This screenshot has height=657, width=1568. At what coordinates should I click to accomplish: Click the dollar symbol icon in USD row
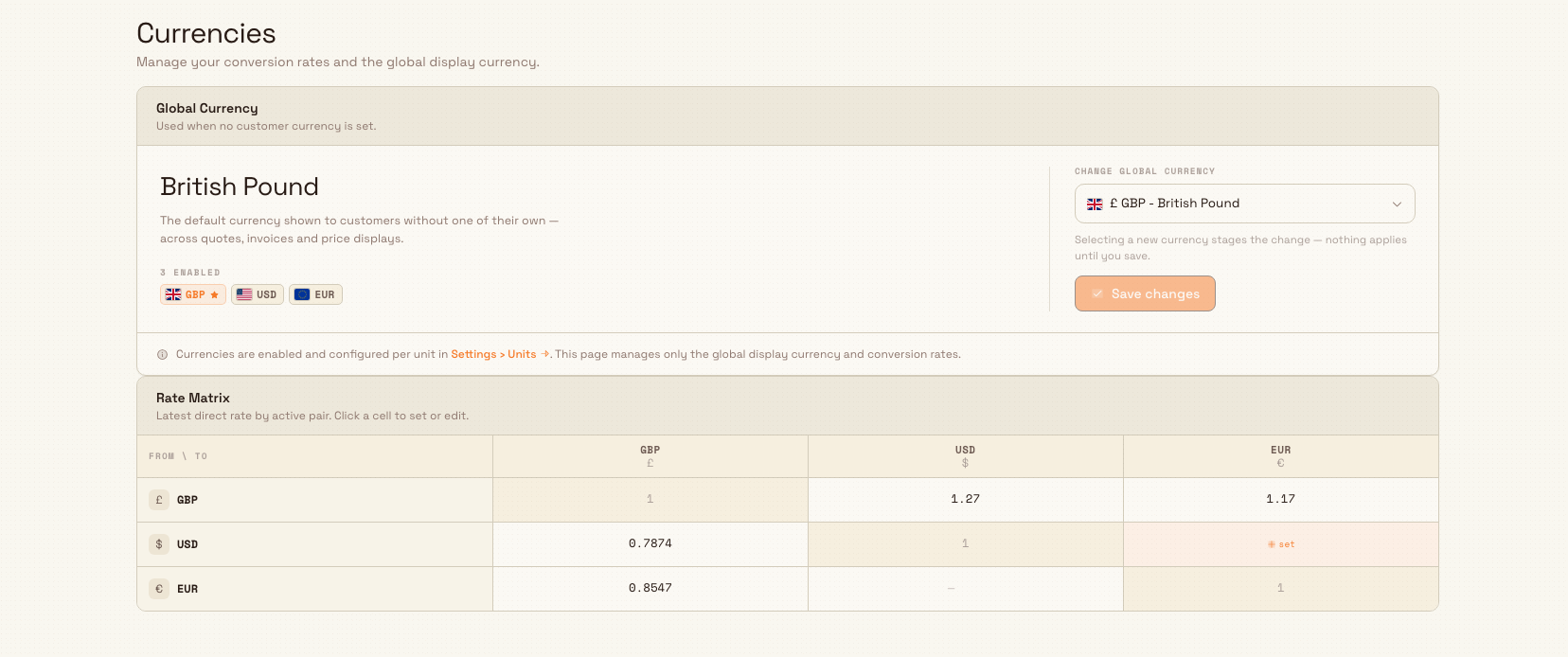tap(159, 544)
